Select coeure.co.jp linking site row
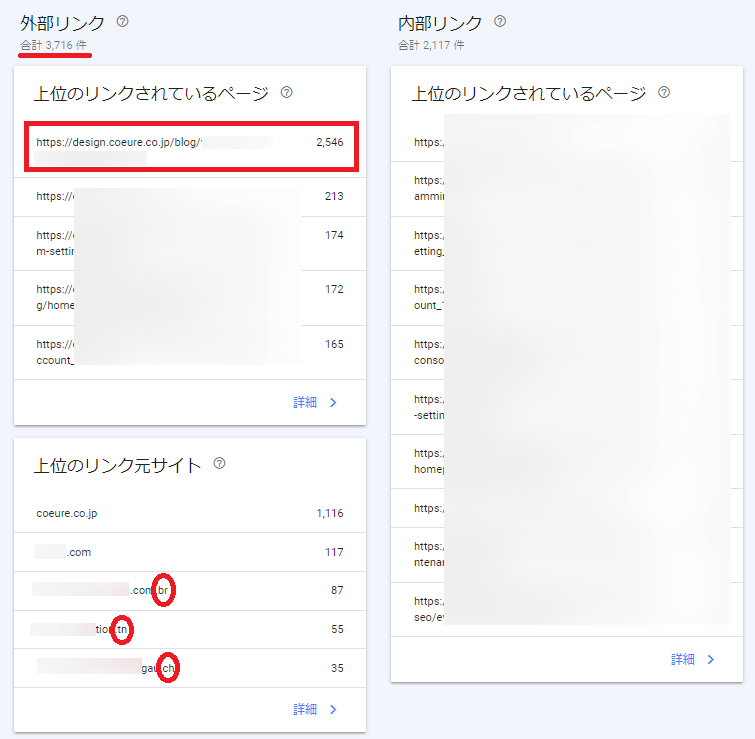 [190, 513]
